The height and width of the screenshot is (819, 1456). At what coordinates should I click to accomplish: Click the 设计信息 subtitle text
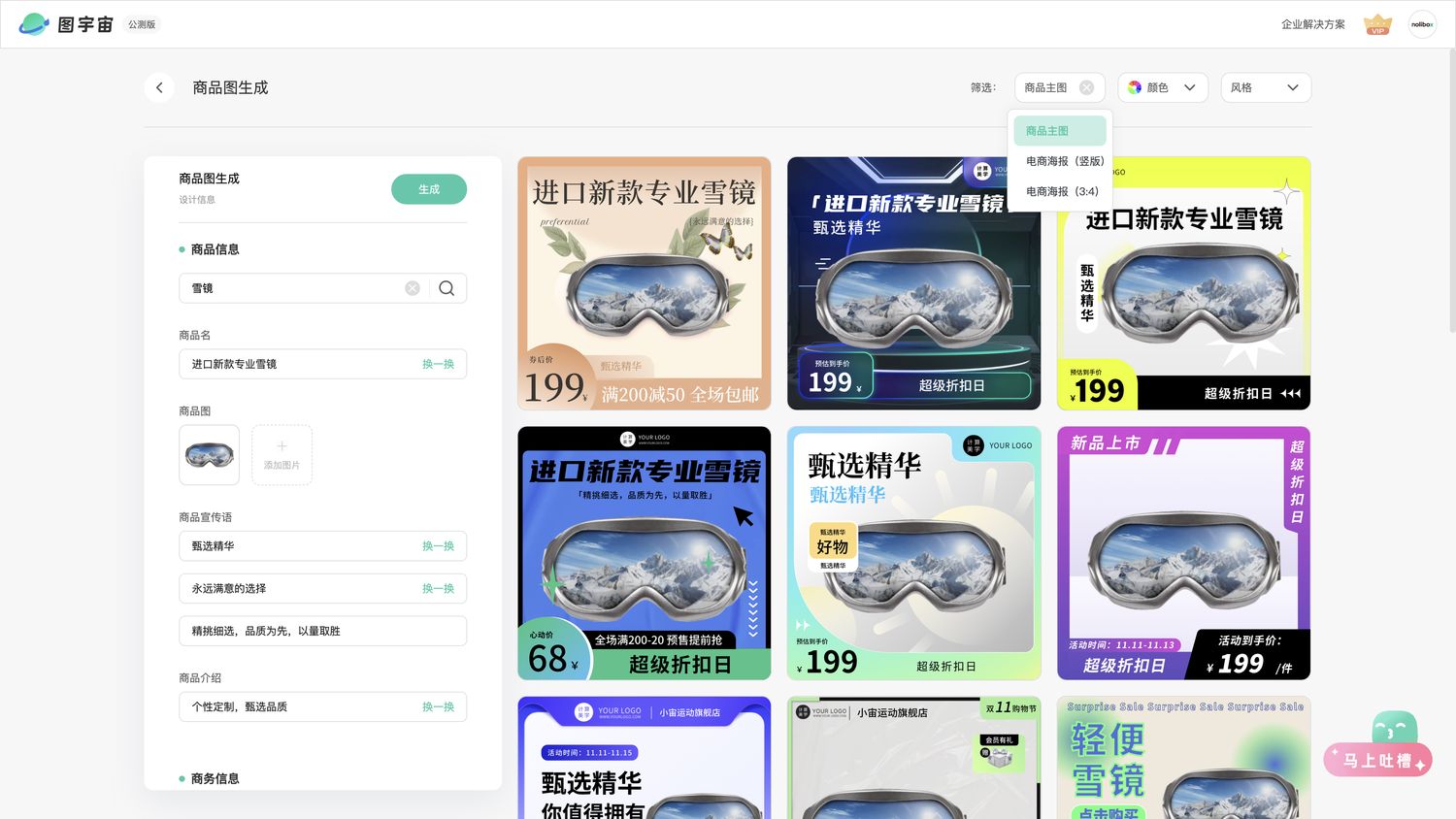coord(197,200)
